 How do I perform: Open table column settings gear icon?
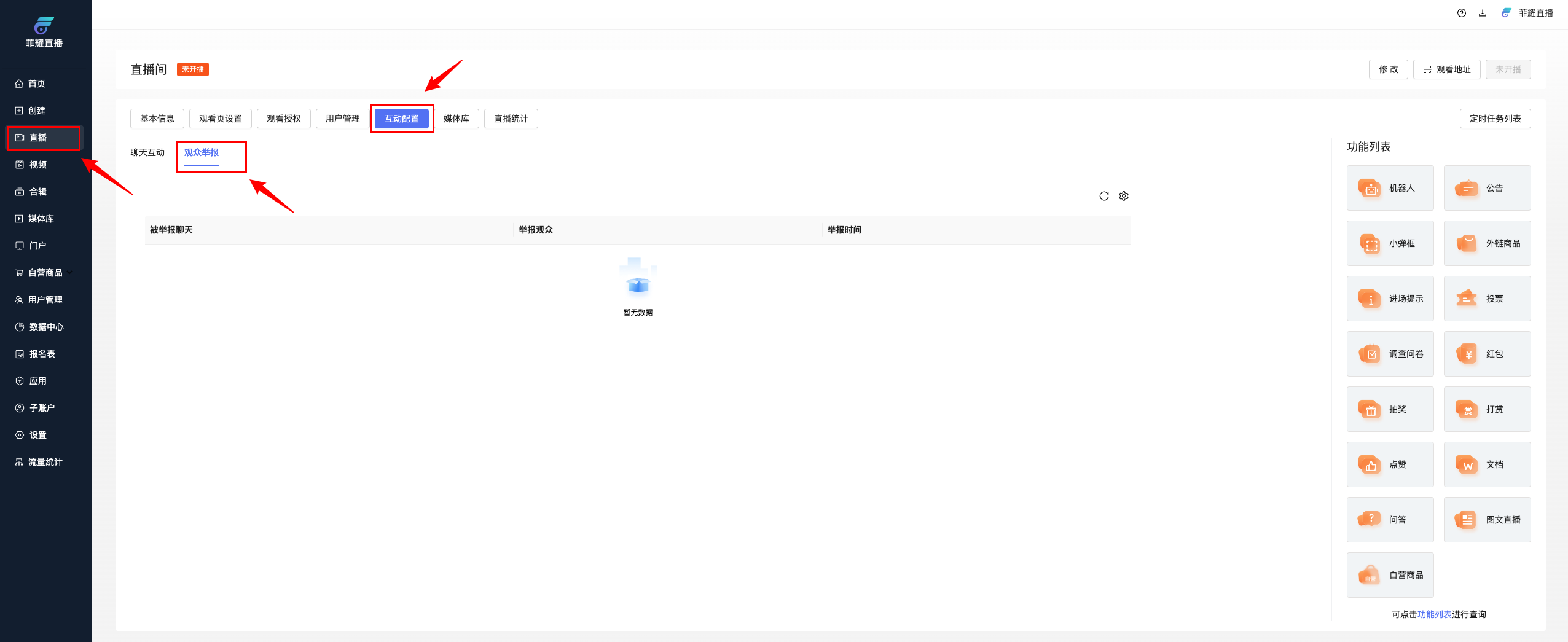[x=1123, y=196]
